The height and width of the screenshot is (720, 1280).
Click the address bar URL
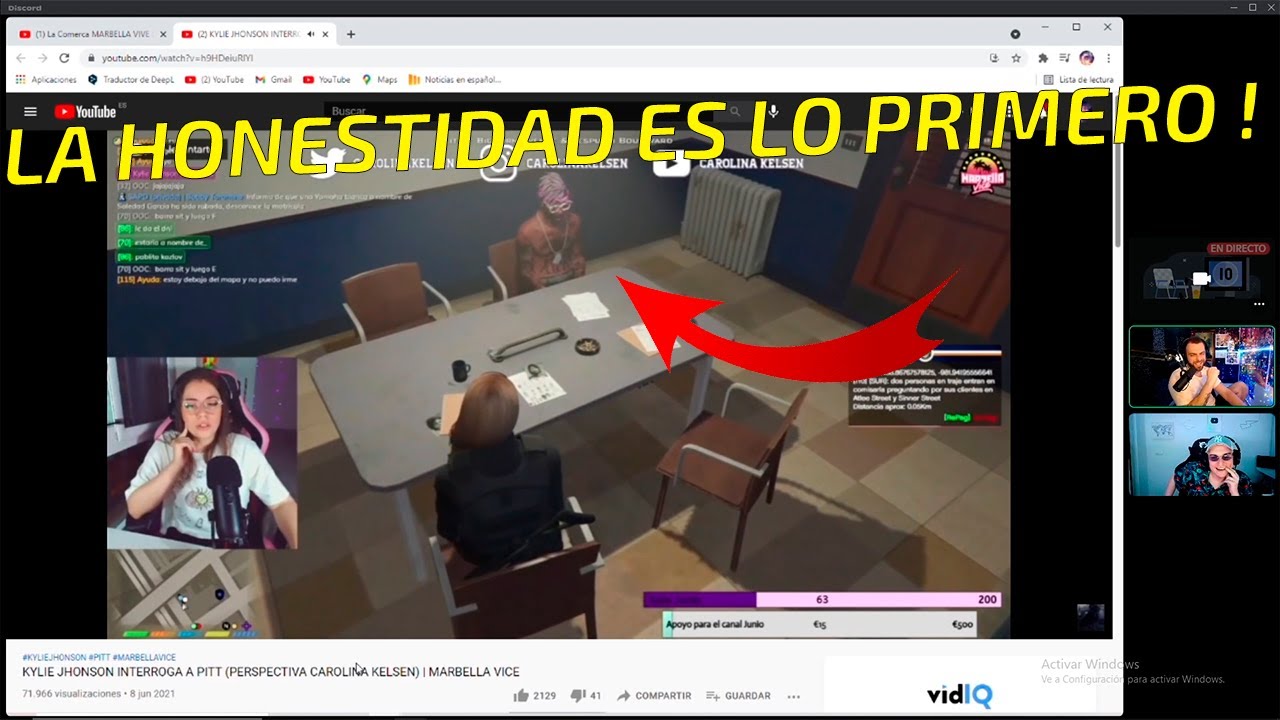(177, 58)
